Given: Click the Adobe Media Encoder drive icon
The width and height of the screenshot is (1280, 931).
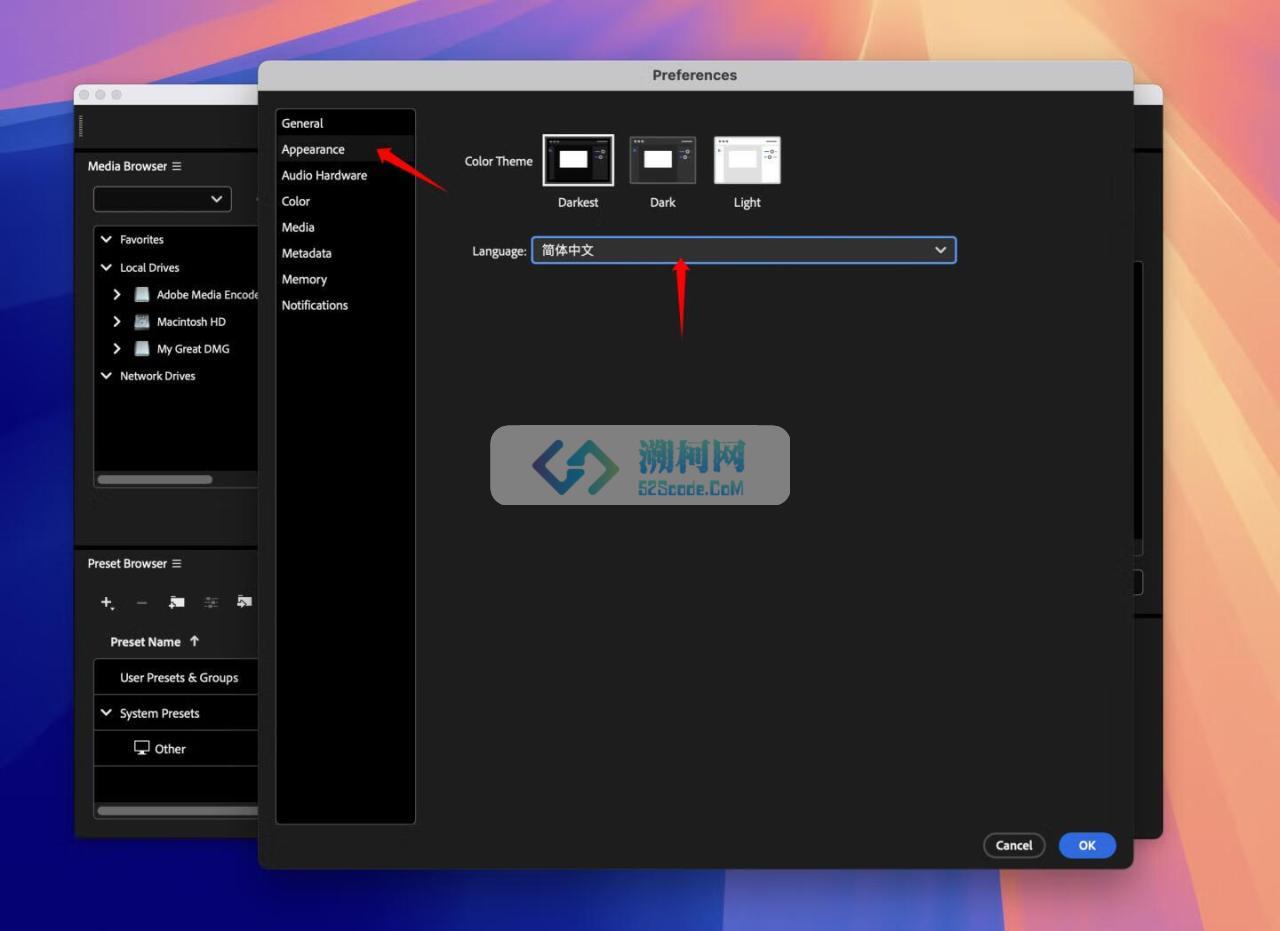Looking at the screenshot, I should (142, 294).
